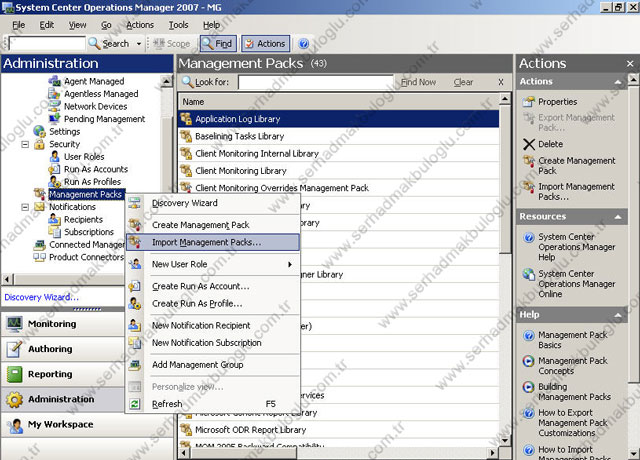Toggle the Find toolbar button

coord(218,44)
